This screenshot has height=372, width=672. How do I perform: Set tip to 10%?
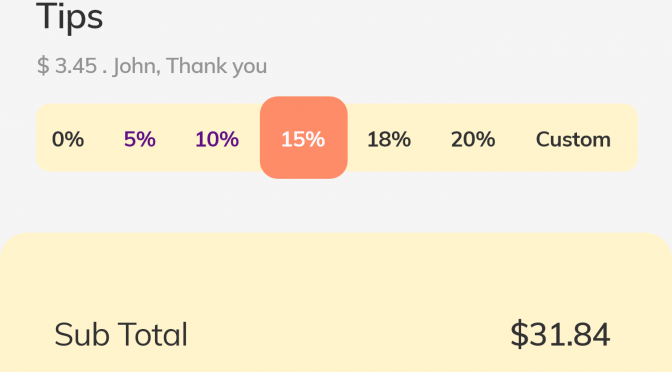pos(217,139)
